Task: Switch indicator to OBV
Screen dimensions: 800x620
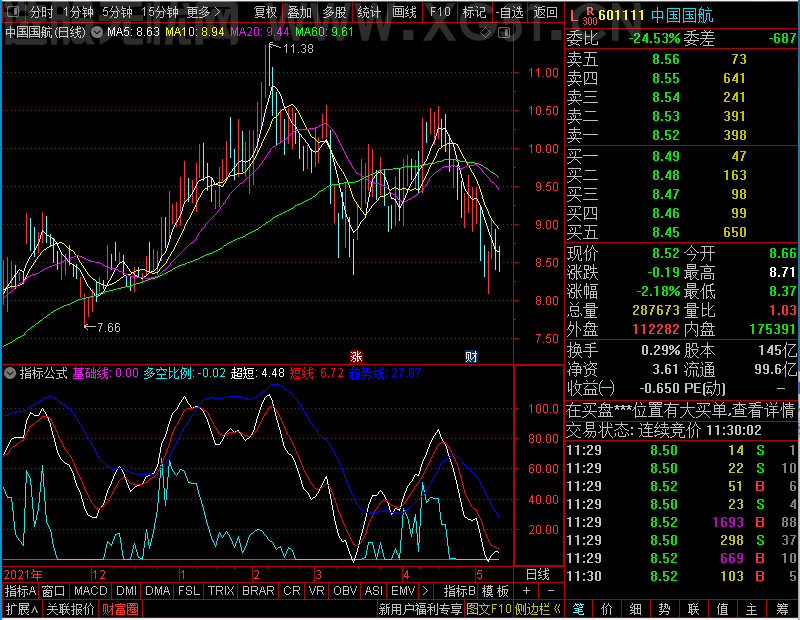Action: [345, 591]
